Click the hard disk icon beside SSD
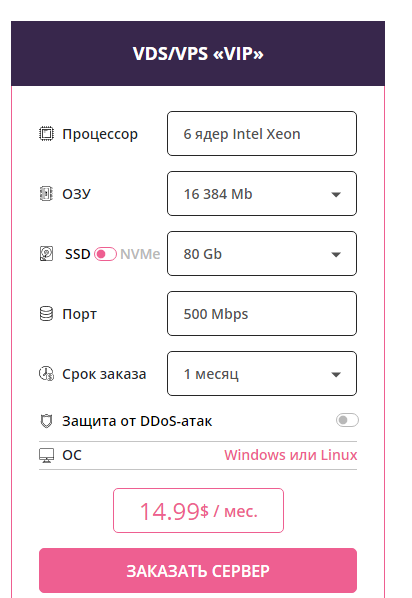 46,254
